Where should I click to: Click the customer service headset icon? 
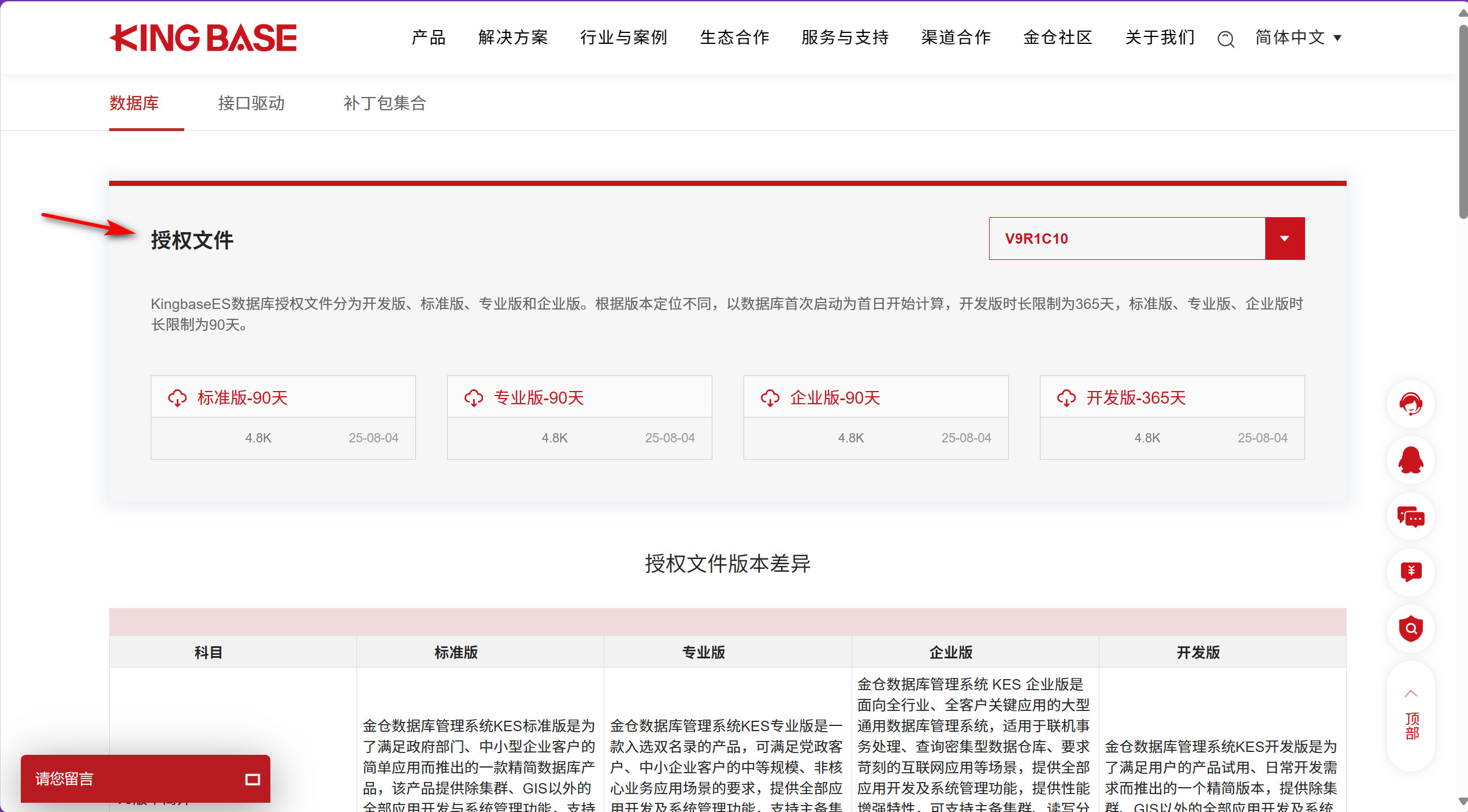click(x=1410, y=404)
